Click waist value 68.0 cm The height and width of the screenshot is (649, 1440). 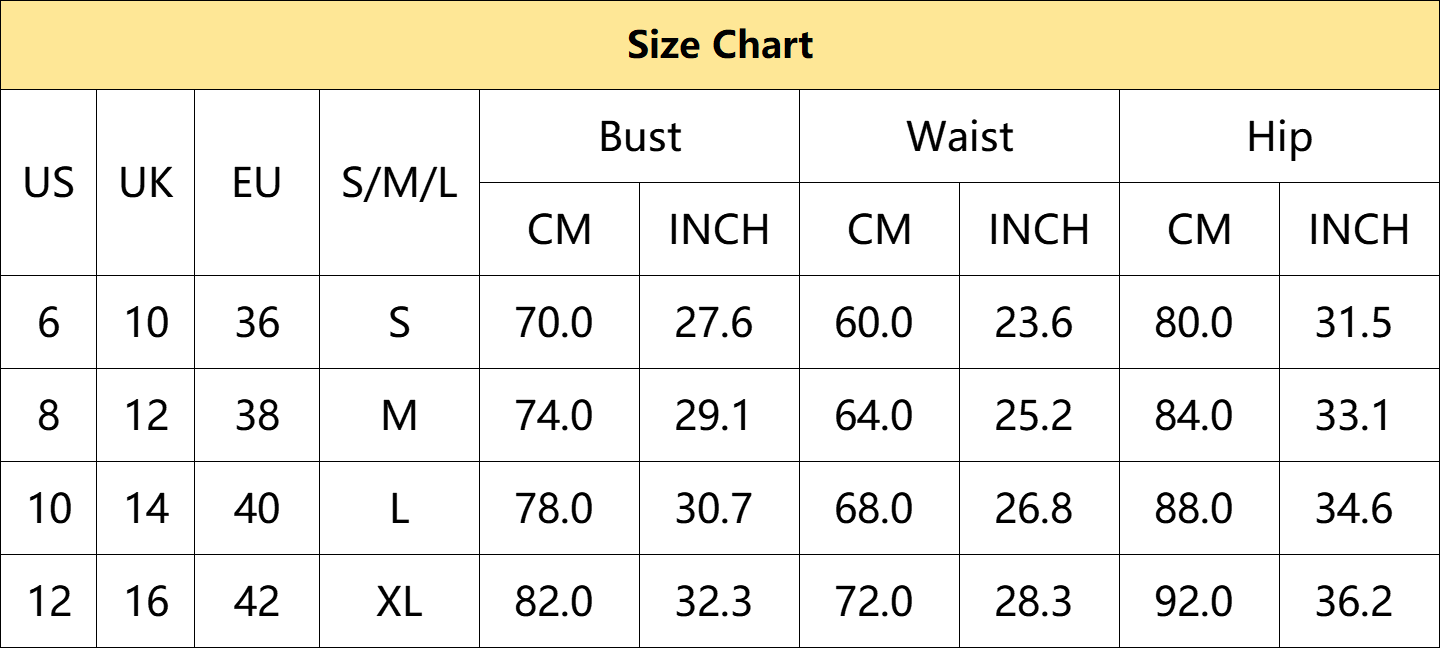(x=874, y=508)
